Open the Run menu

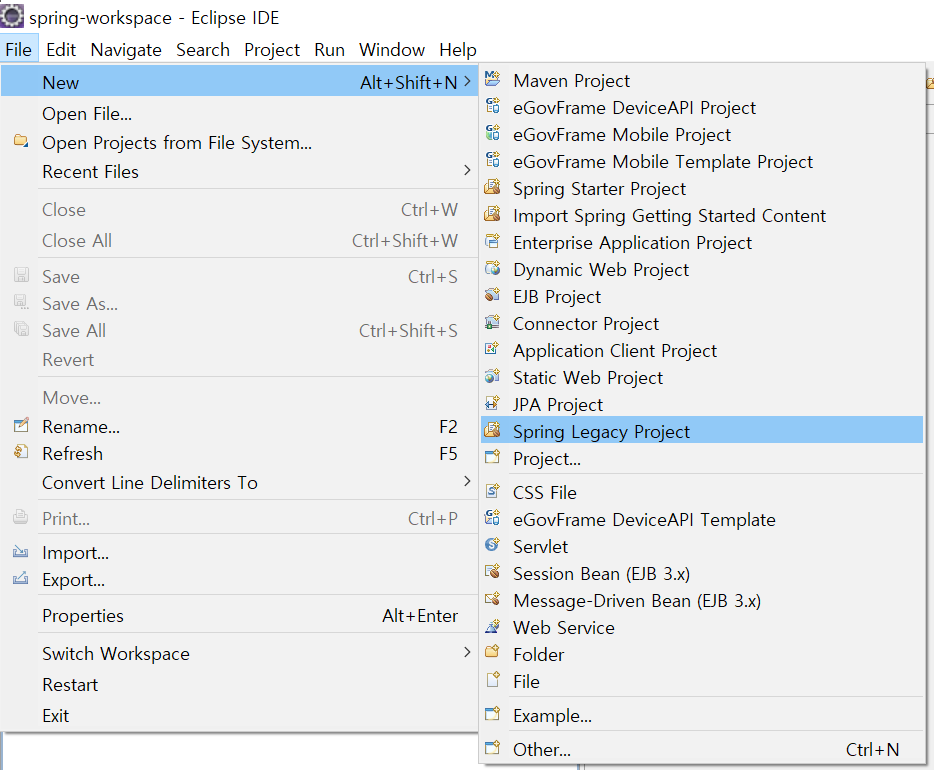click(329, 49)
